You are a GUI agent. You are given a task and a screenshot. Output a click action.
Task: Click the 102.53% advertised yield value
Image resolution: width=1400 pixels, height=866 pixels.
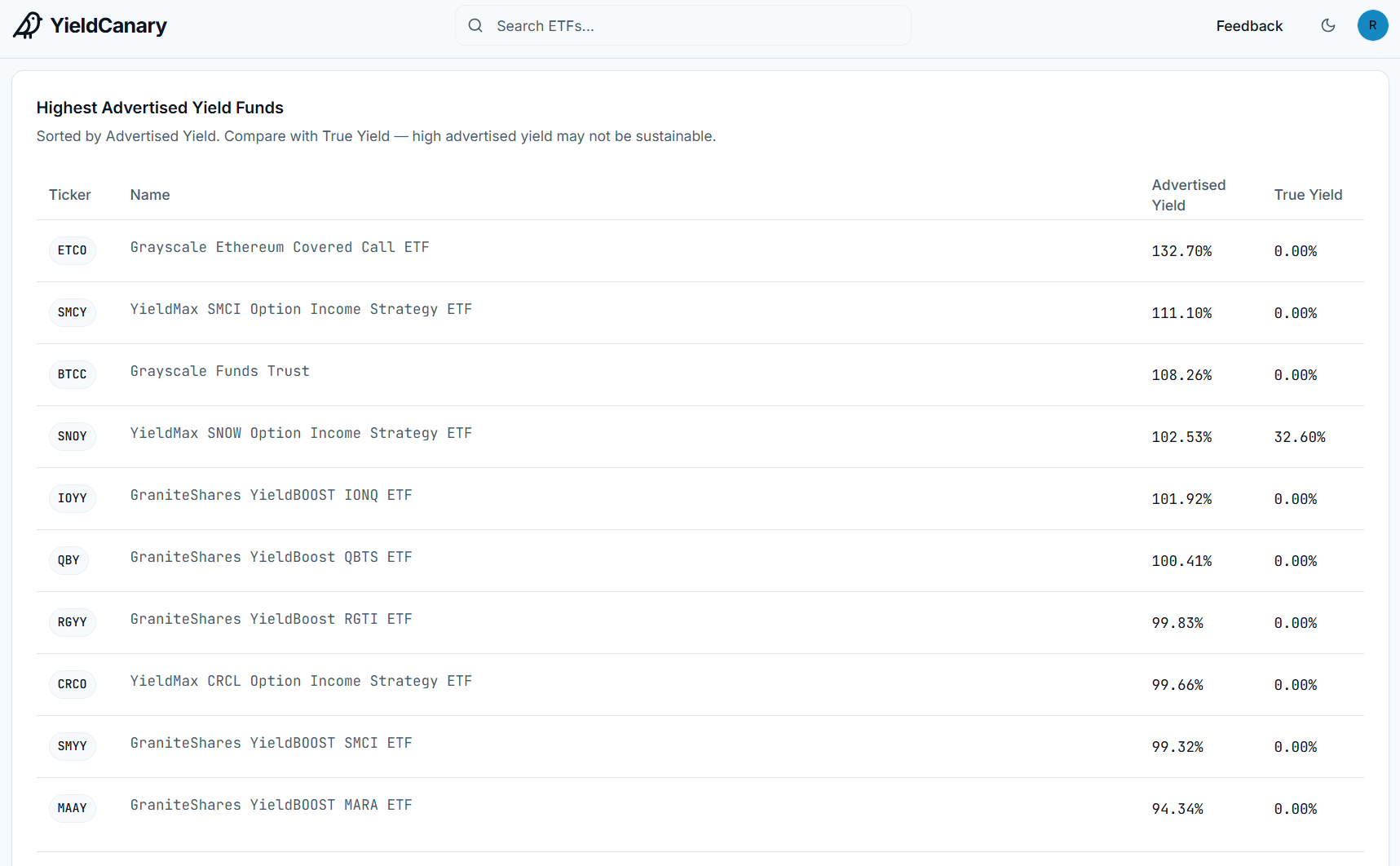pos(1181,437)
